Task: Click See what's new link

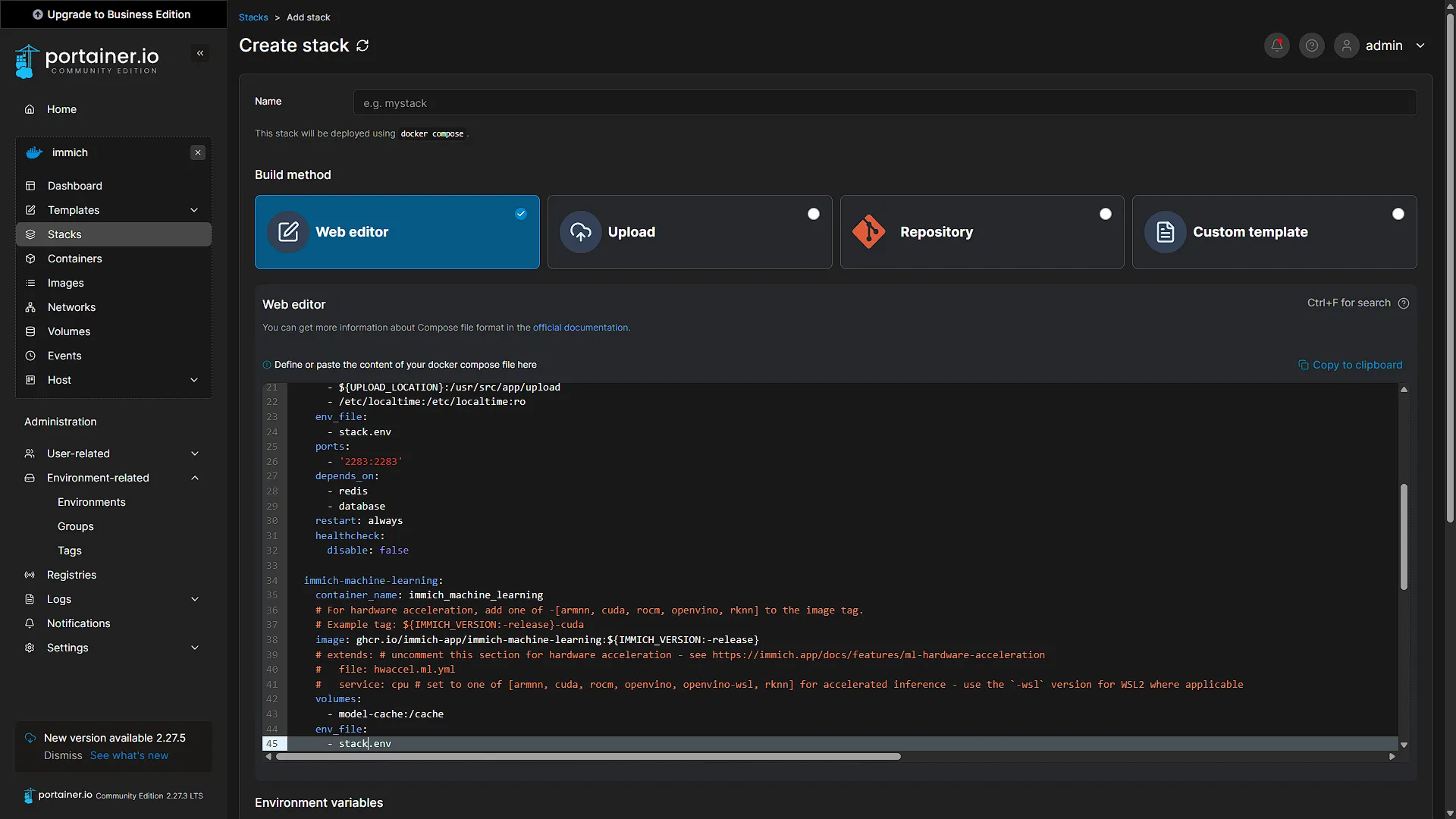Action: [129, 755]
